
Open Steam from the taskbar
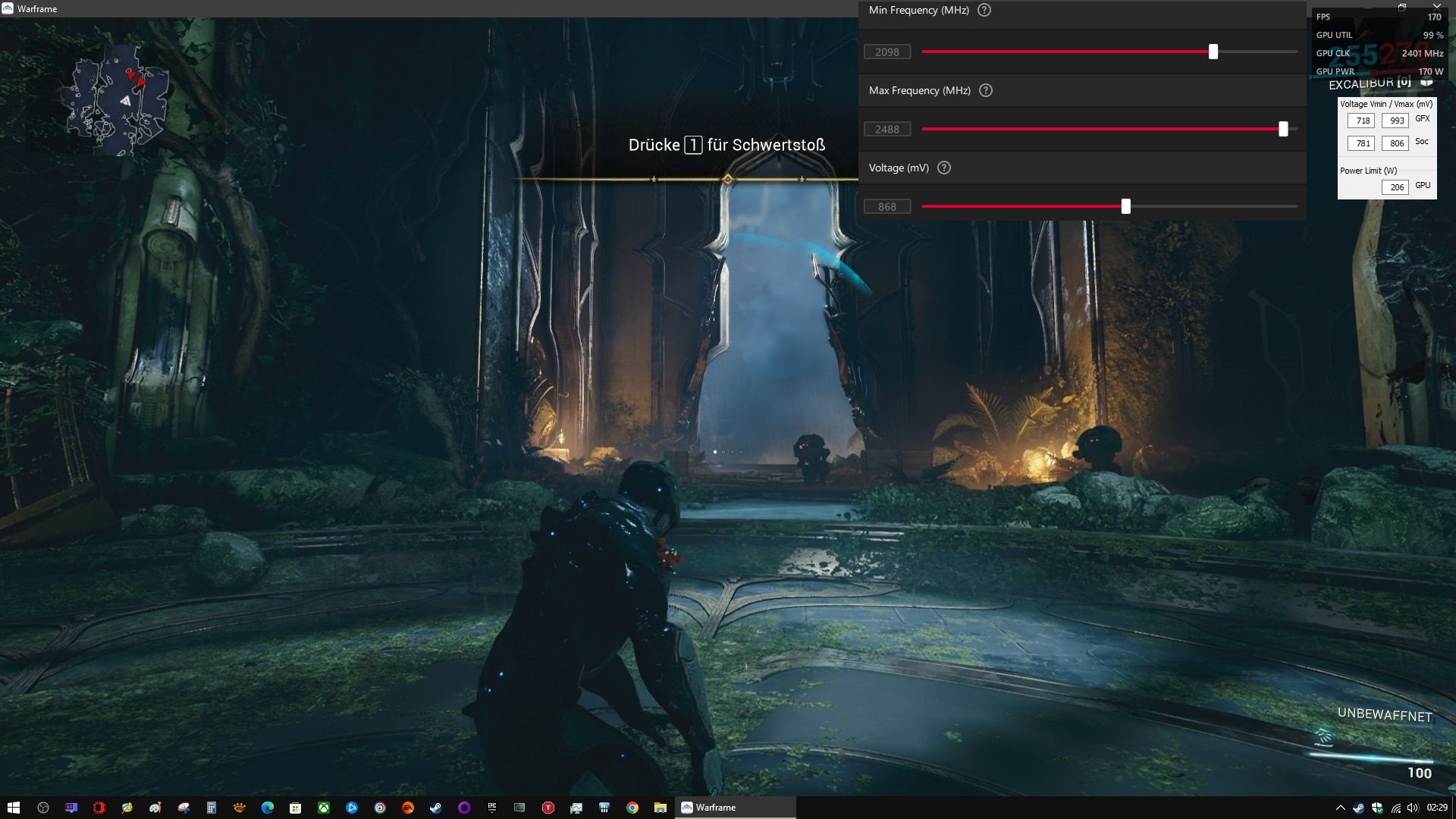point(436,808)
